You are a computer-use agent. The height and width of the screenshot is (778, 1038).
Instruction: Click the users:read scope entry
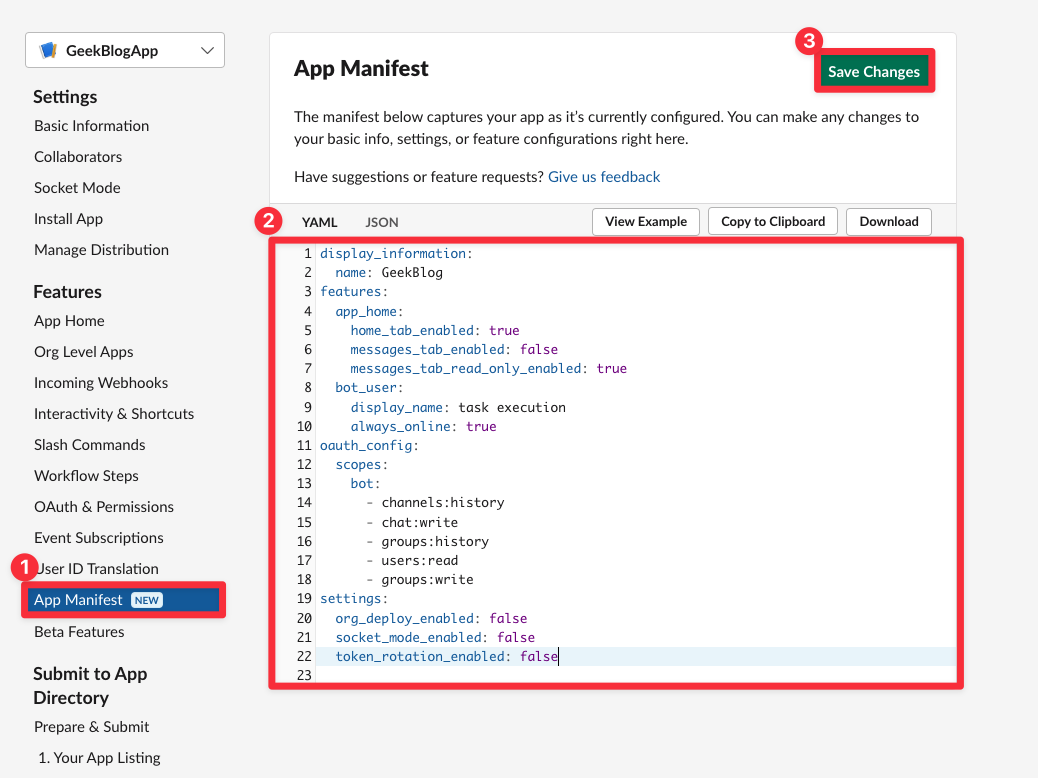420,561
